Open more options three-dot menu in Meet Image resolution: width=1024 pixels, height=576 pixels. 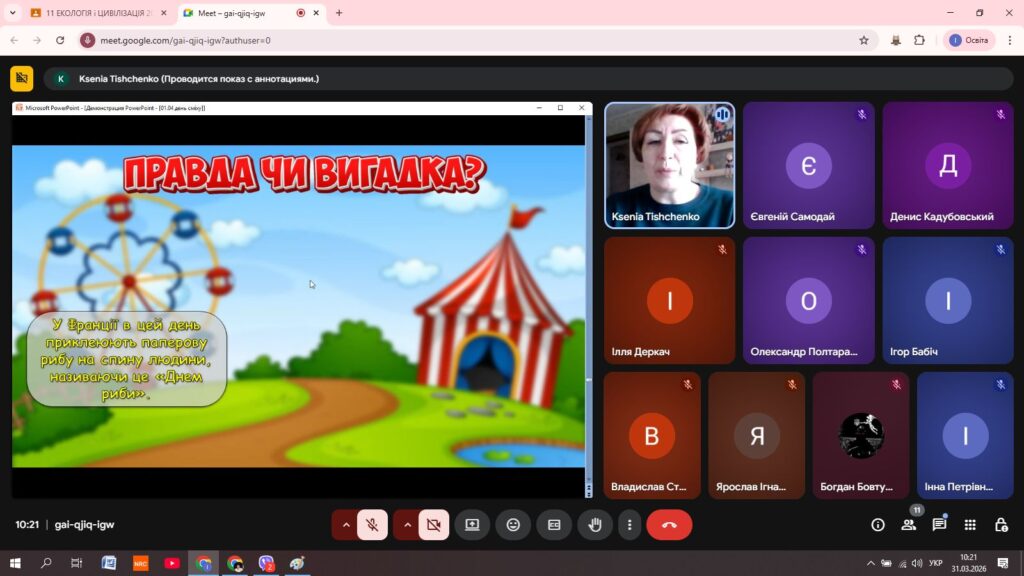[x=629, y=524]
